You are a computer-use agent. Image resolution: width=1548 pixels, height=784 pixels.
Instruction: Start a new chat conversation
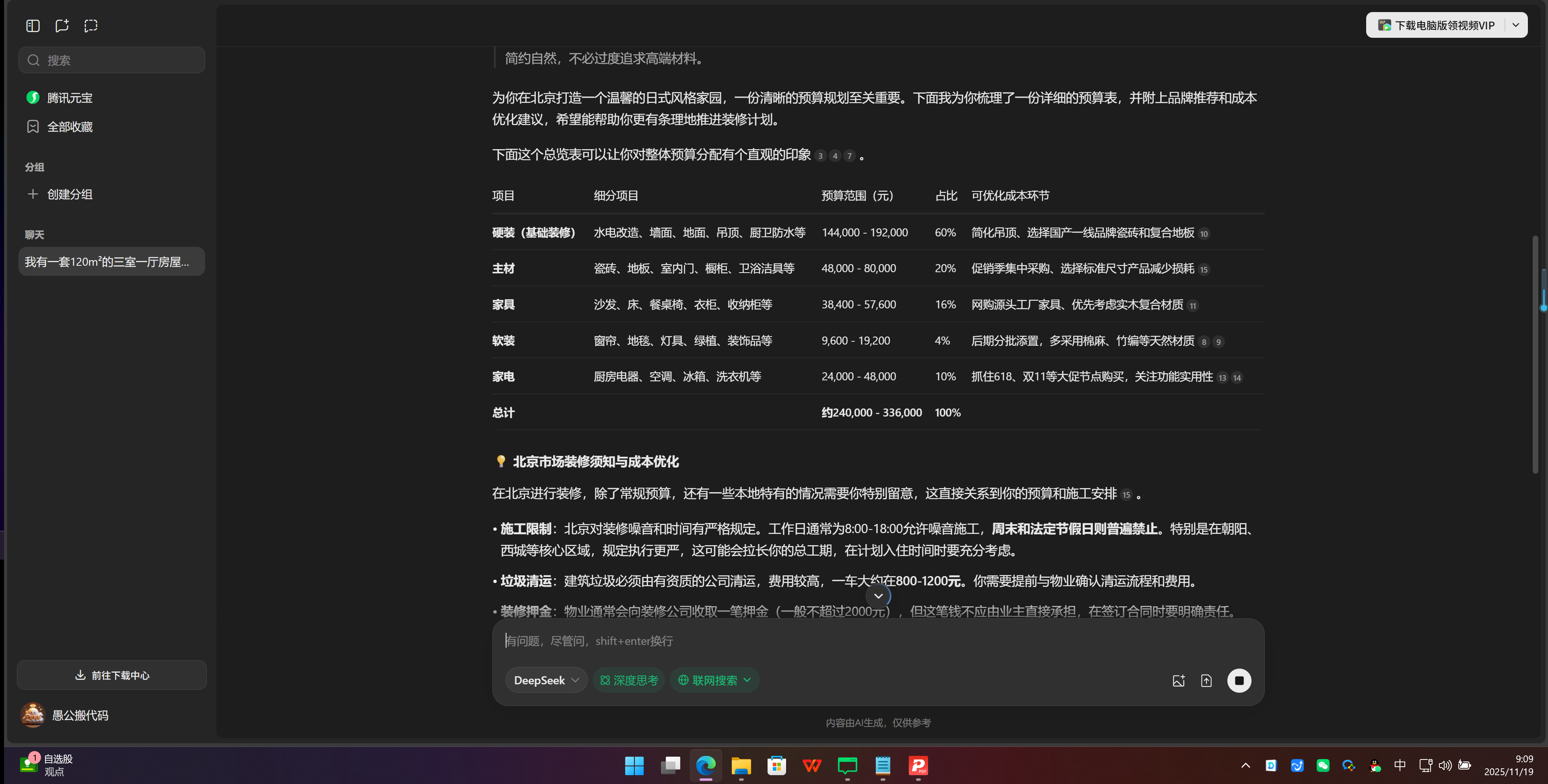(61, 26)
